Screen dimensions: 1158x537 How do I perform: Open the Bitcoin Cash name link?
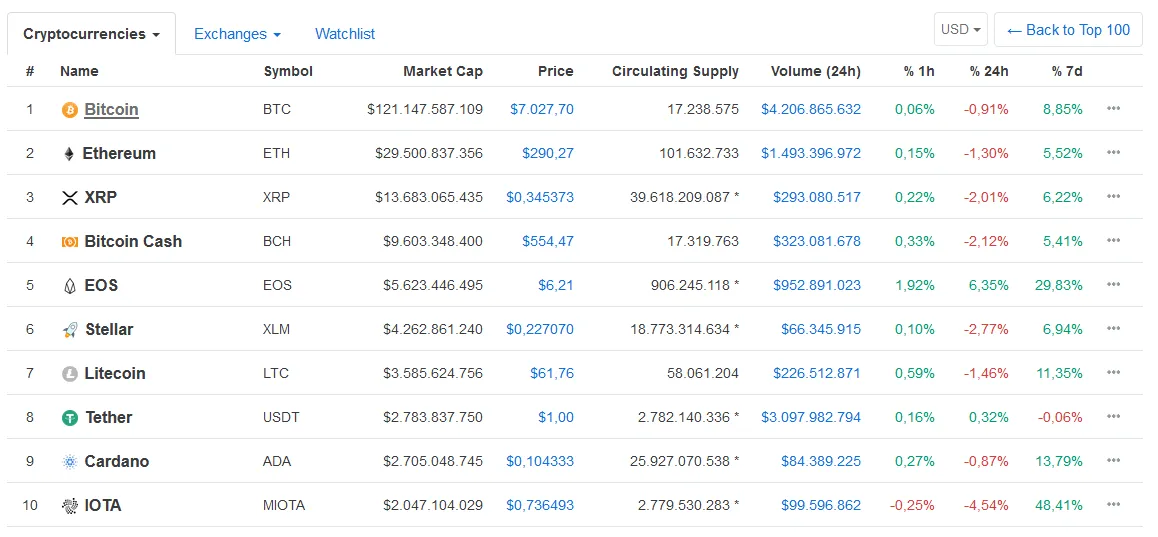click(133, 242)
